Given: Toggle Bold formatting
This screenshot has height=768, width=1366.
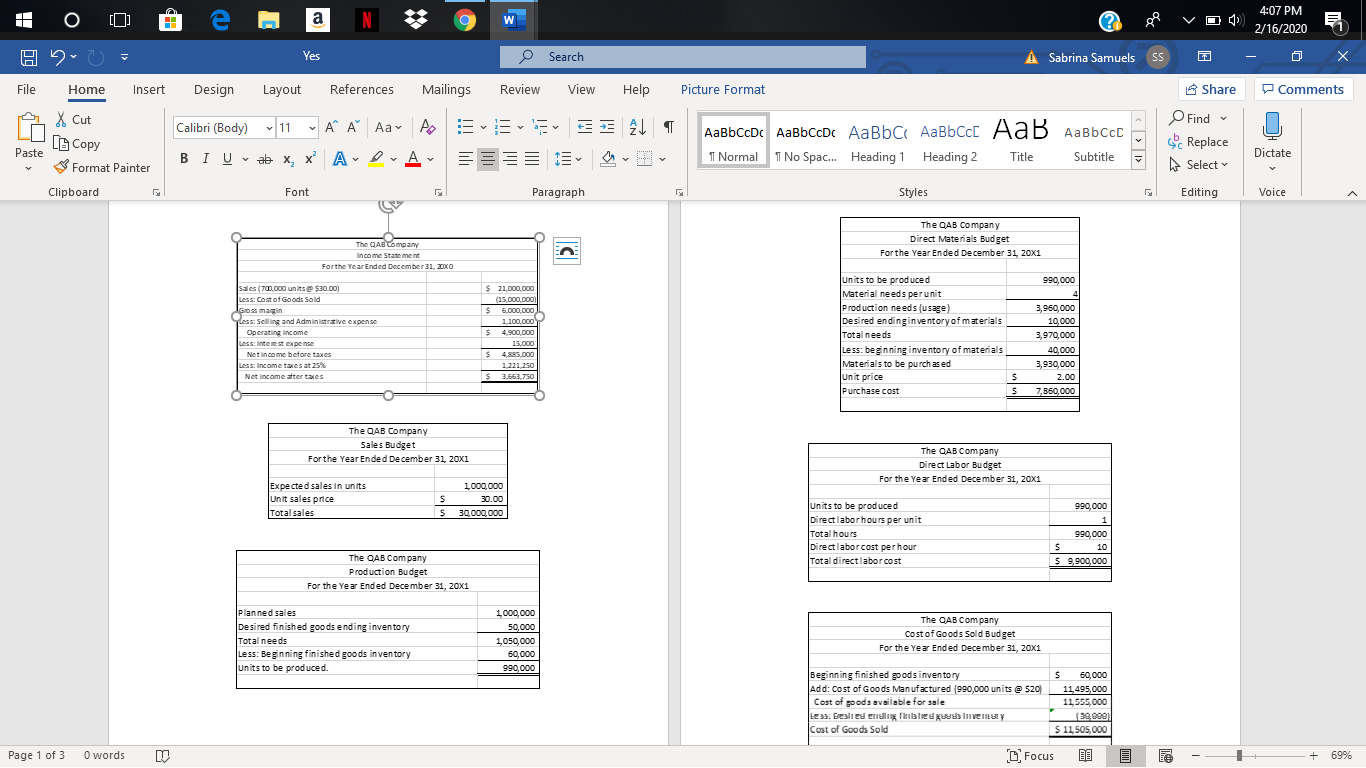Looking at the screenshot, I should point(184,160).
